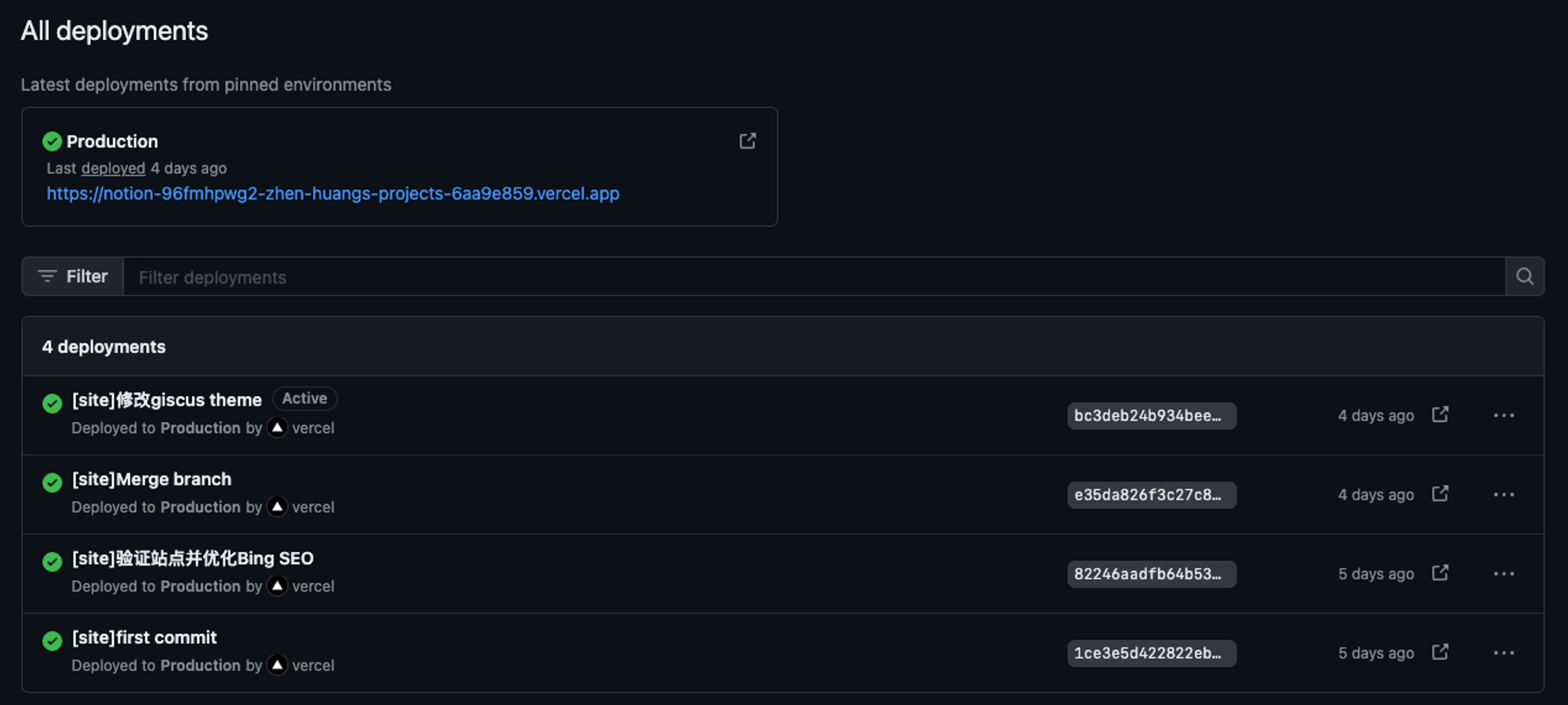This screenshot has height=705, width=1568.
Task: Click 'Production' environment name in giscus theme row
Action: (x=201, y=427)
